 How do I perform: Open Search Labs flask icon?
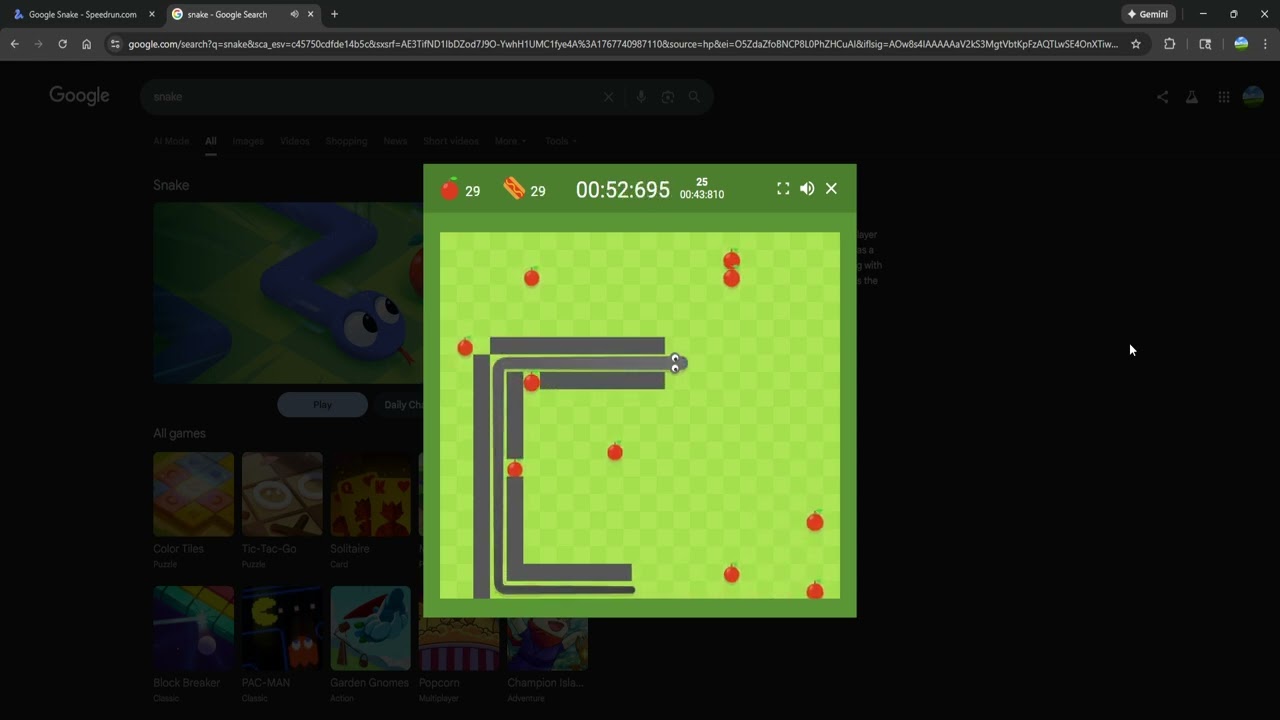1192,97
